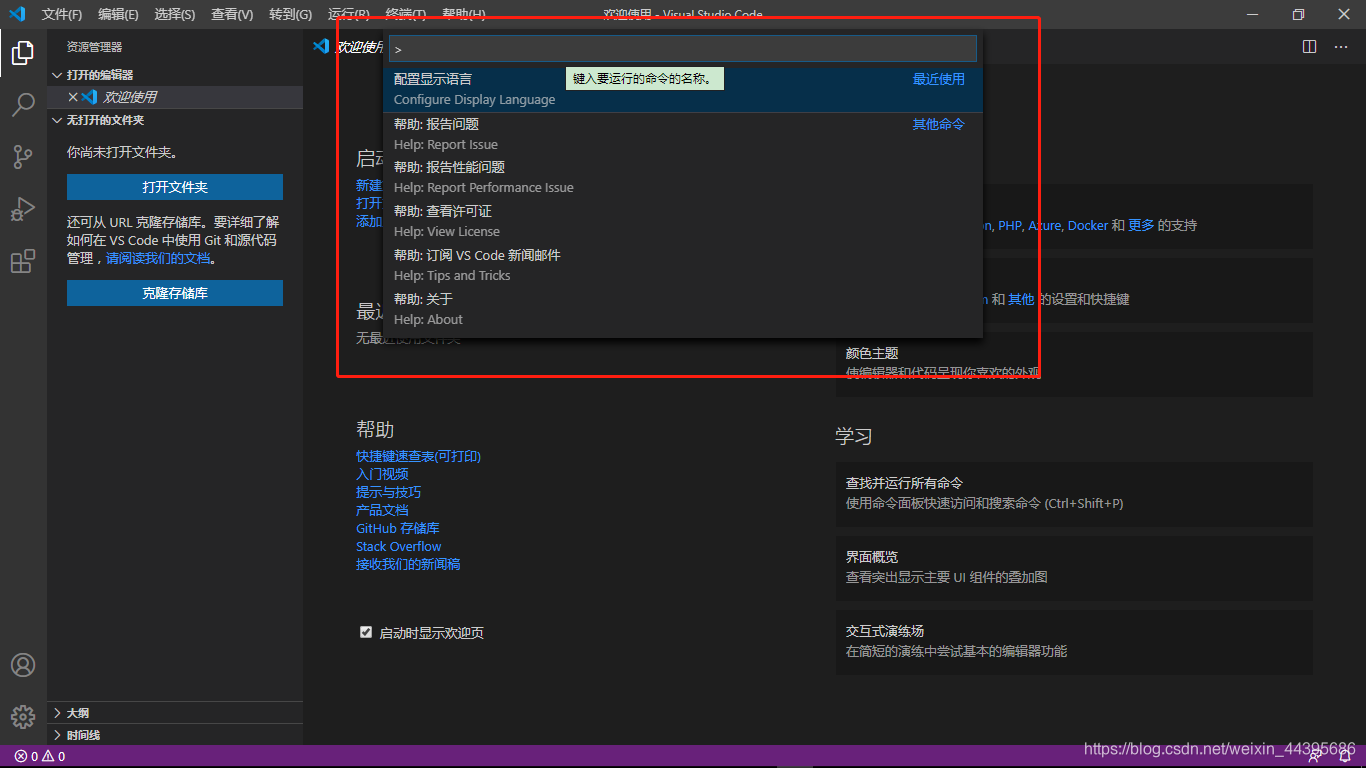
Task: Open the 文件(F) menu
Action: [62, 14]
